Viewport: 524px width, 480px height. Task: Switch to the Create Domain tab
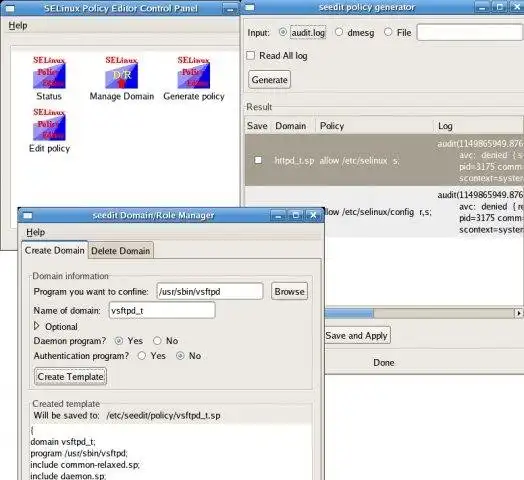click(x=54, y=250)
